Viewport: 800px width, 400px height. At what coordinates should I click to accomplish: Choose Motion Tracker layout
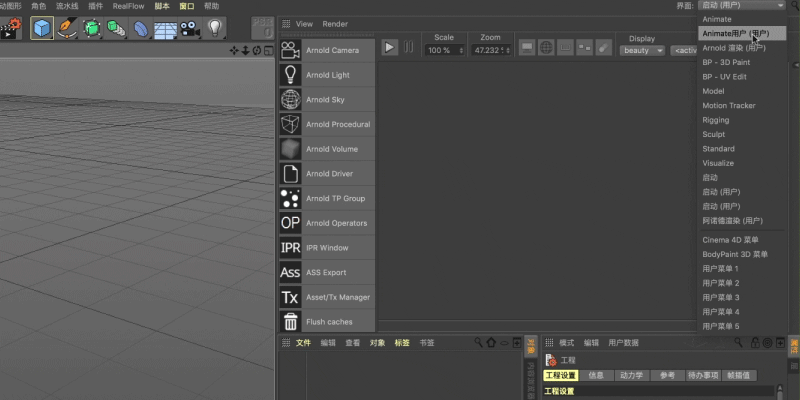tap(742, 106)
